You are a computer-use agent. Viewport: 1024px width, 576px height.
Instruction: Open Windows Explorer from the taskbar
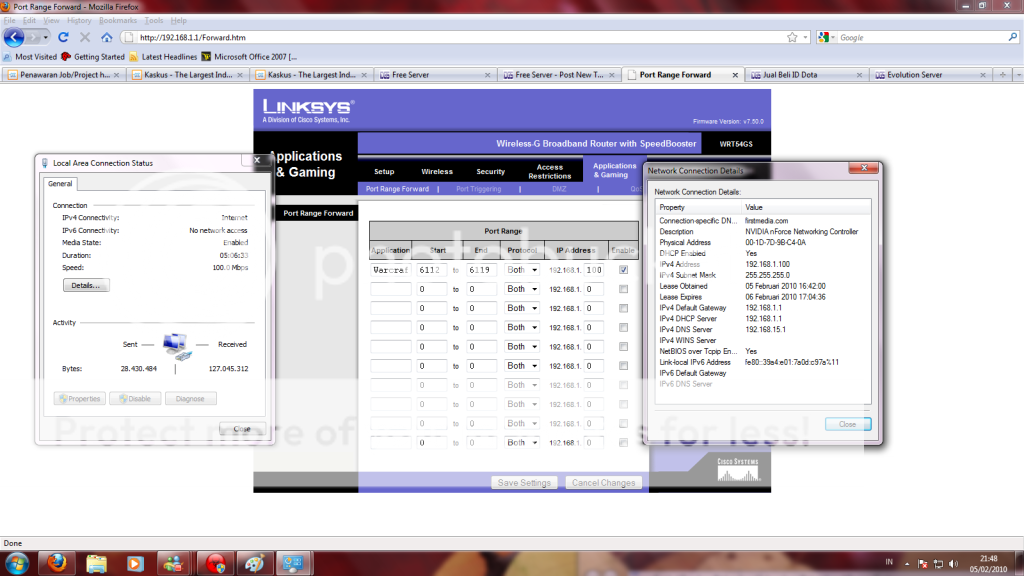point(96,563)
